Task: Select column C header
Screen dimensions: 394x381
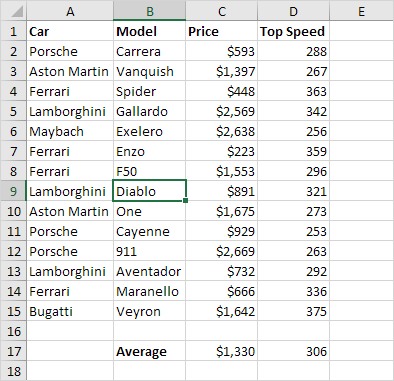Action: [222, 11]
